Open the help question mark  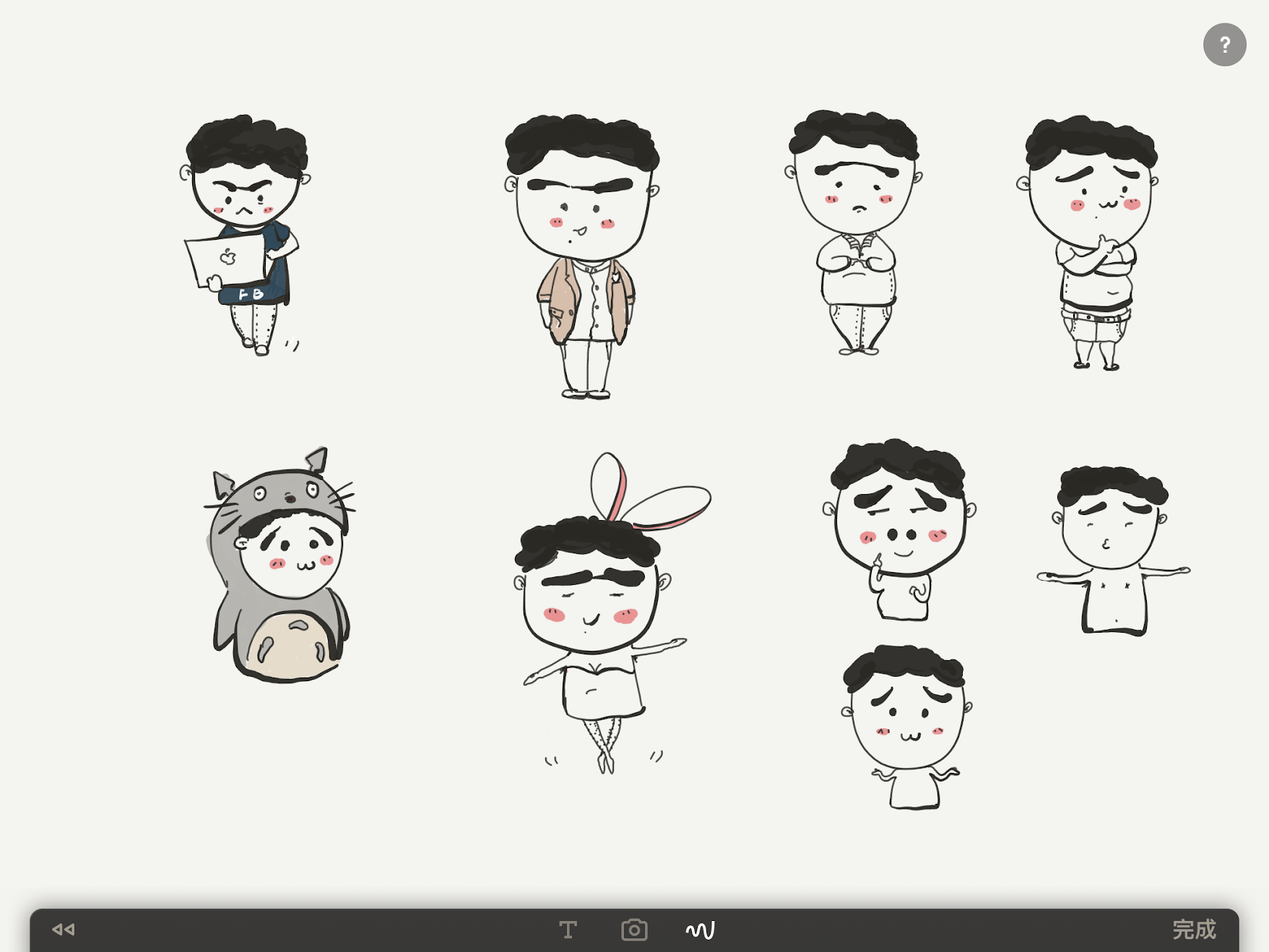(x=1224, y=44)
